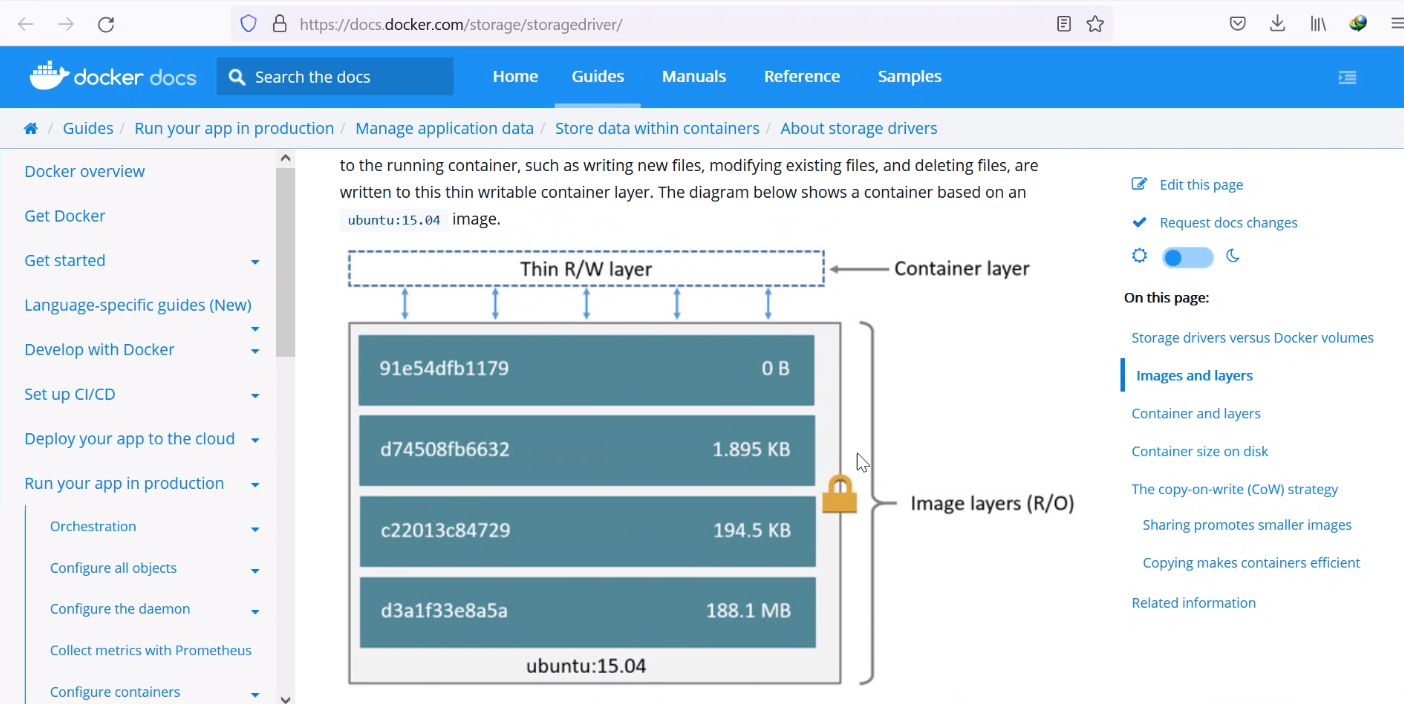Image resolution: width=1404 pixels, height=718 pixels.
Task: Open the Reference navigation tab
Action: coord(801,77)
